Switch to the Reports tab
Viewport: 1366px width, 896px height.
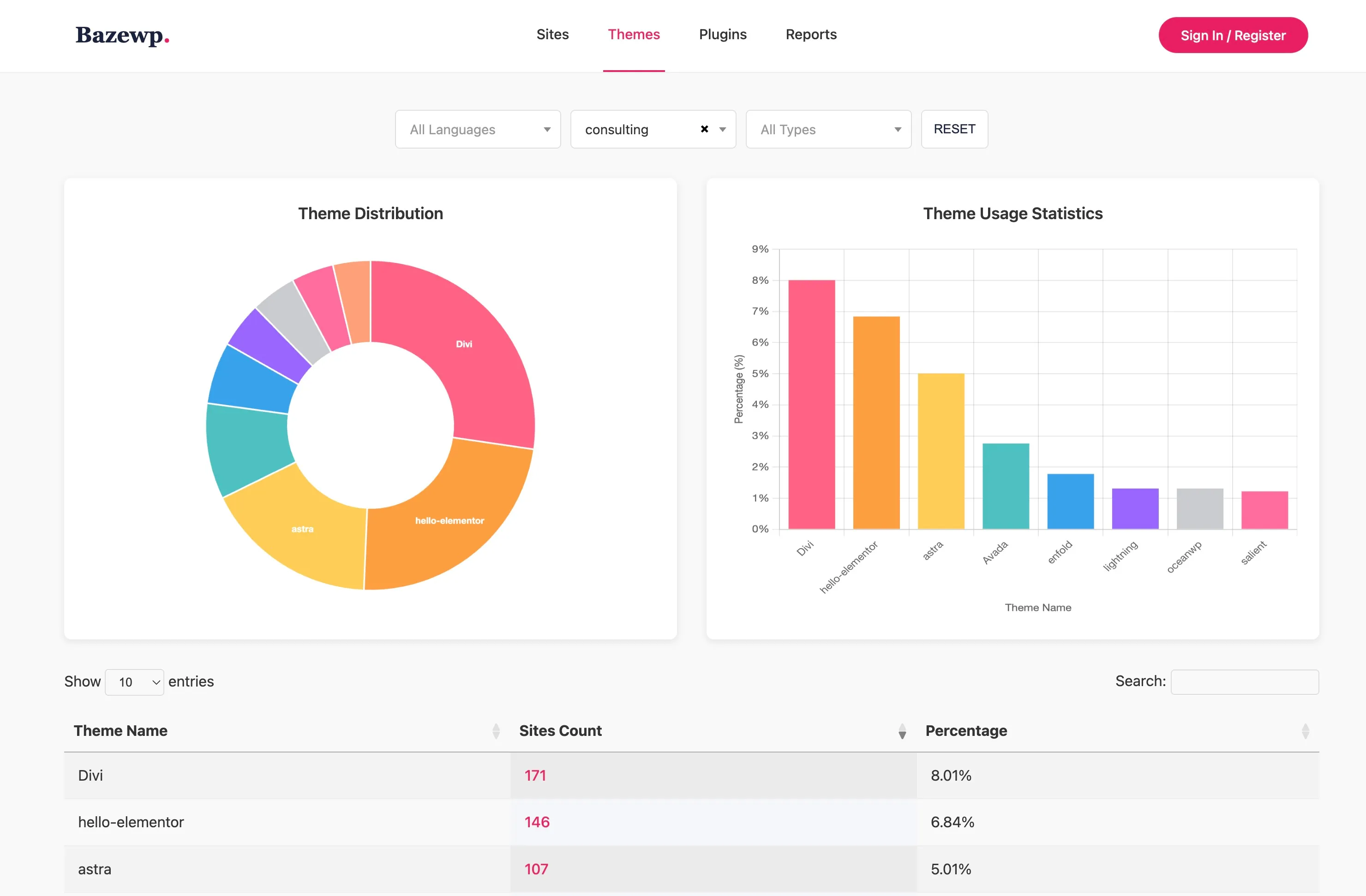pyautogui.click(x=810, y=35)
